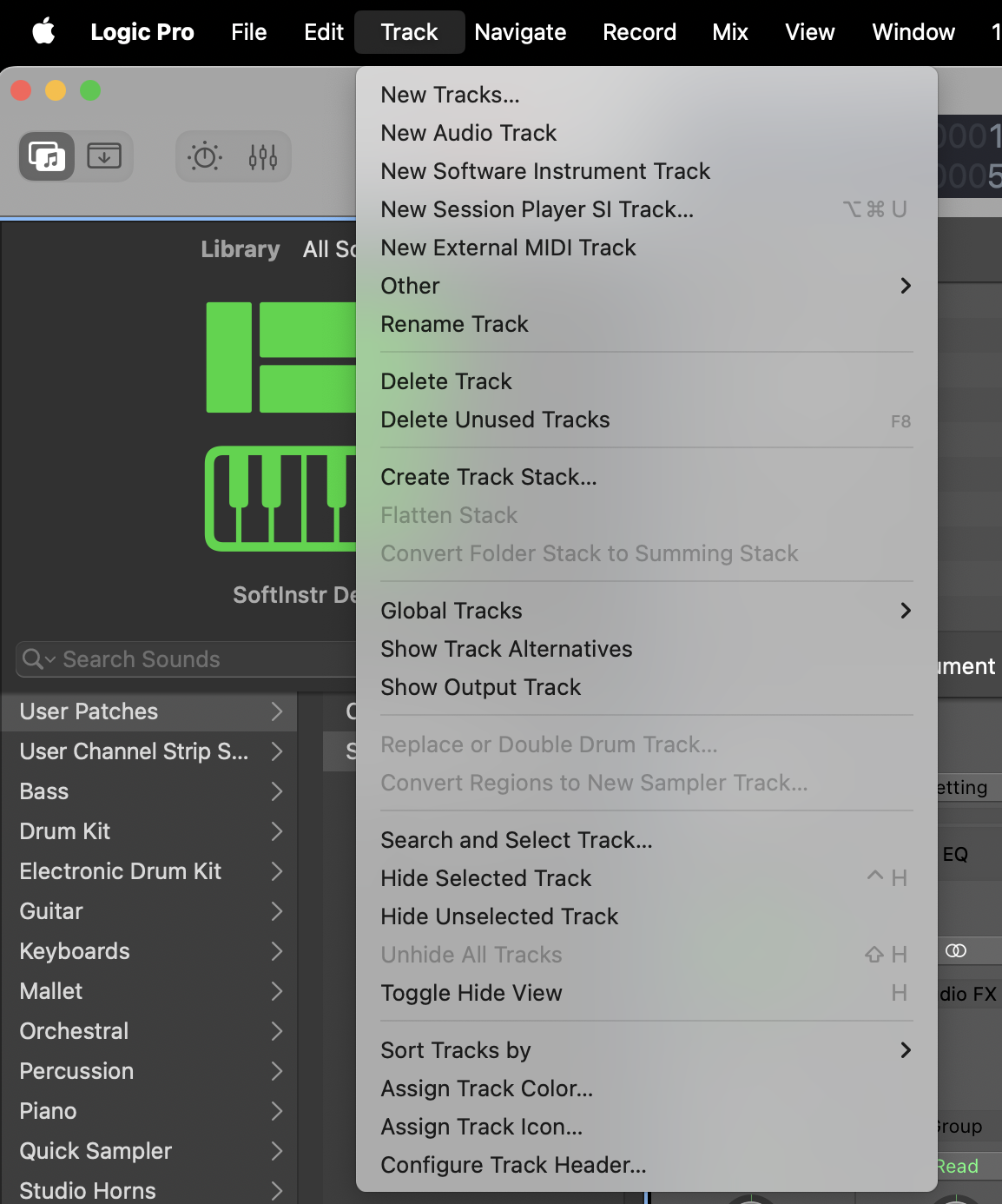The image size is (1002, 1204).
Task: Click the search magnifier dropdown icon
Action: pyautogui.click(x=38, y=659)
